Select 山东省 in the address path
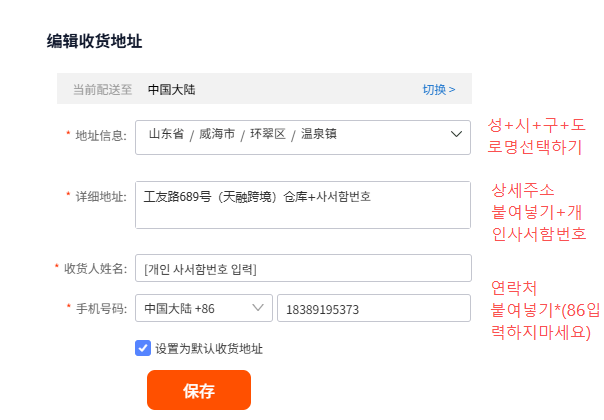The height and width of the screenshot is (420, 604). pos(166,134)
